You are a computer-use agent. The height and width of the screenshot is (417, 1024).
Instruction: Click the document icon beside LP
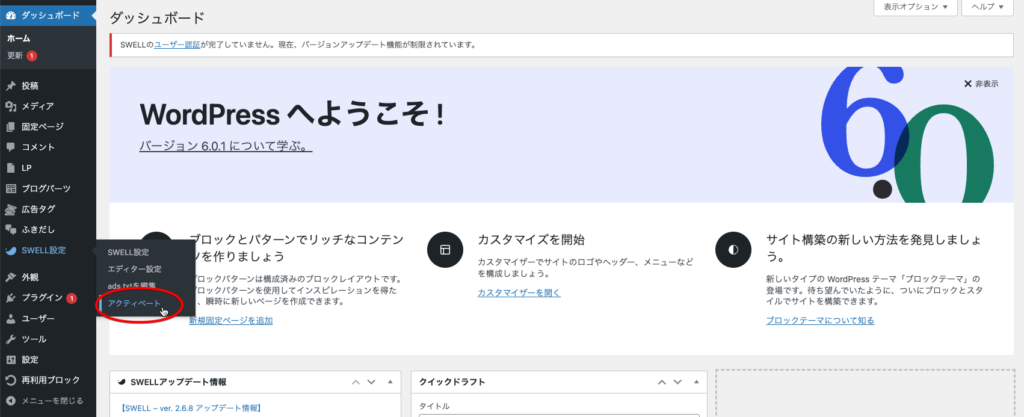[x=10, y=168]
